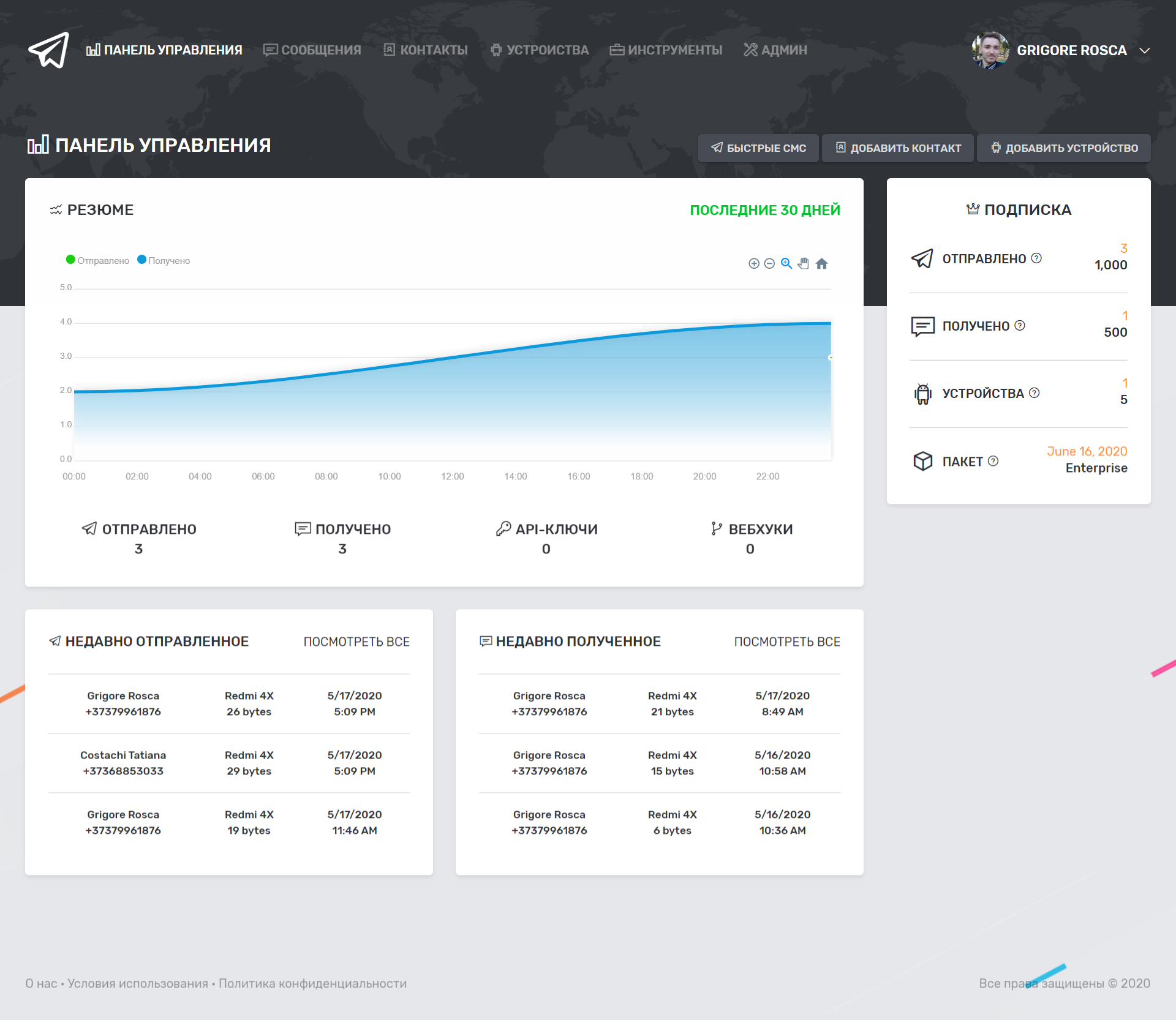Click chart zoom out minus icon
Image resolution: width=1176 pixels, height=1020 pixels.
coord(770,264)
